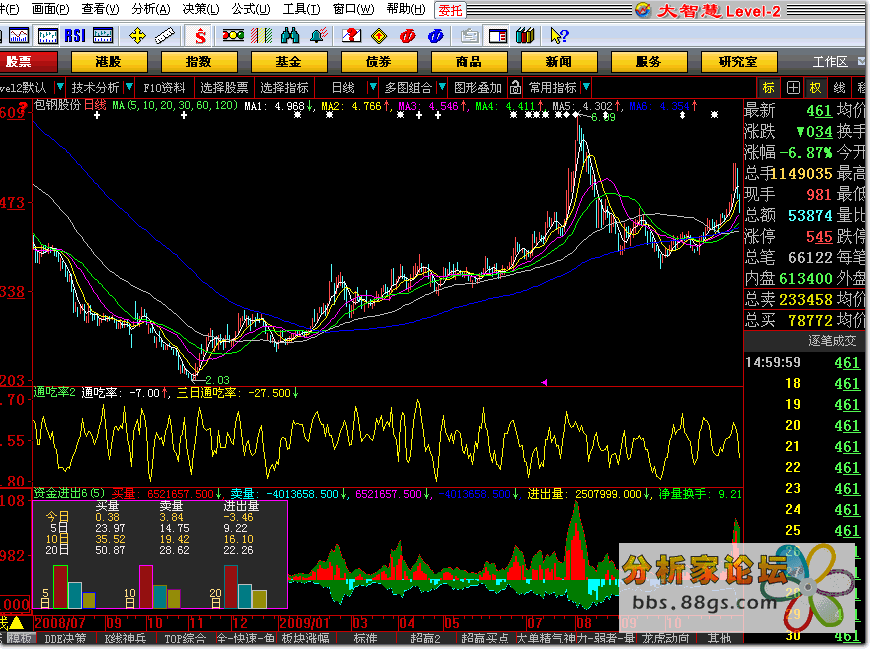
Task: Toggle the window layout panel icon
Action: [x=498, y=36]
